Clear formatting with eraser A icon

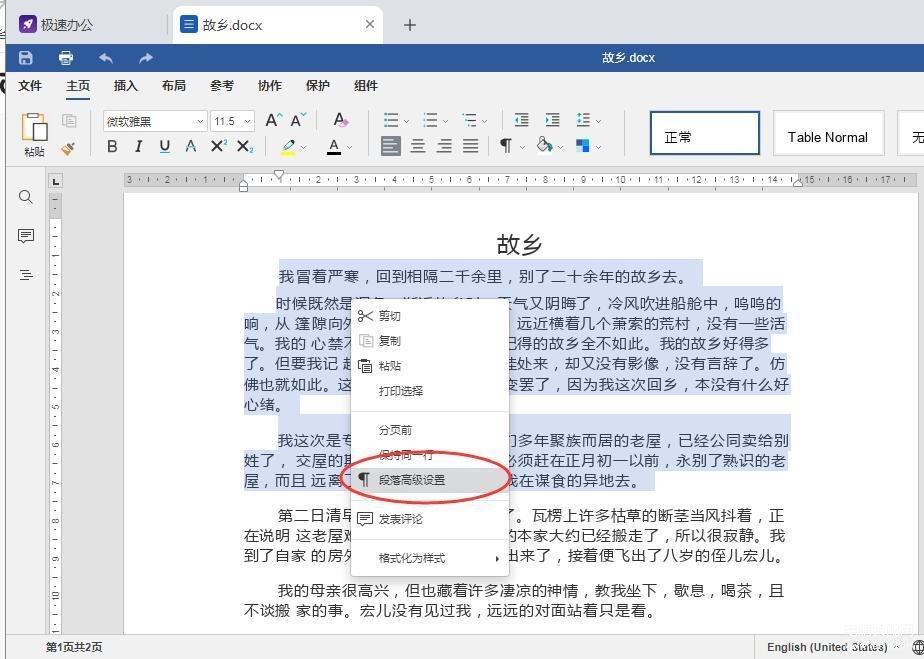(340, 120)
